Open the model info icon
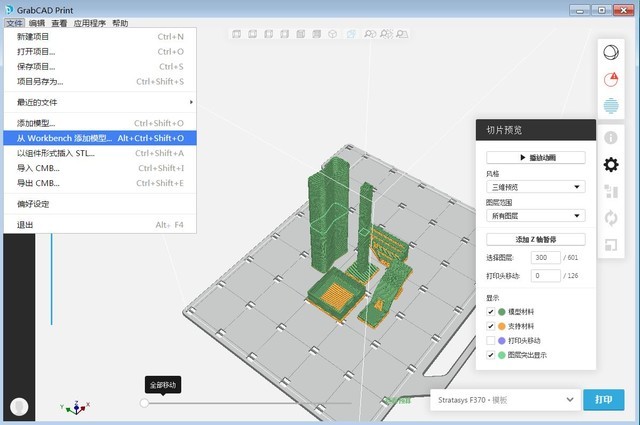The image size is (640, 425). [611, 138]
